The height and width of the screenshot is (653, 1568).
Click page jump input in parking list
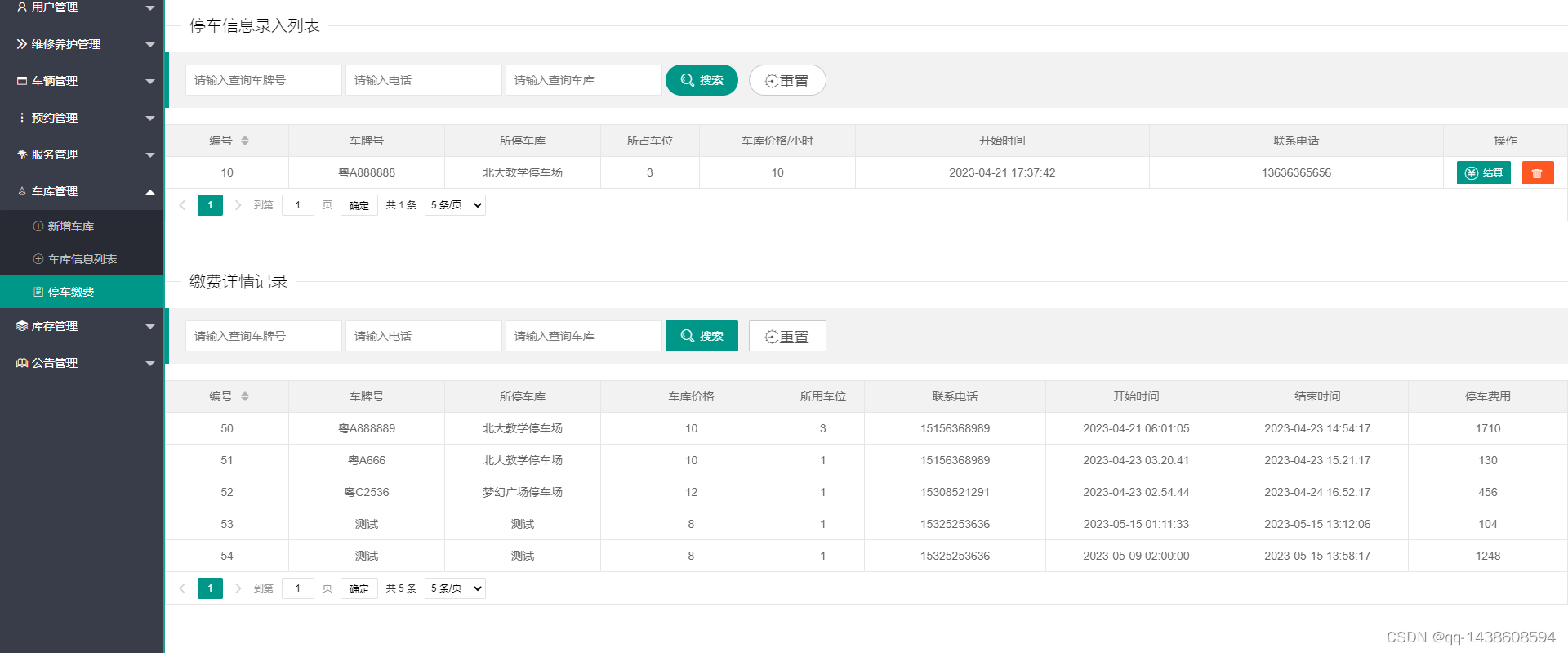[x=298, y=205]
